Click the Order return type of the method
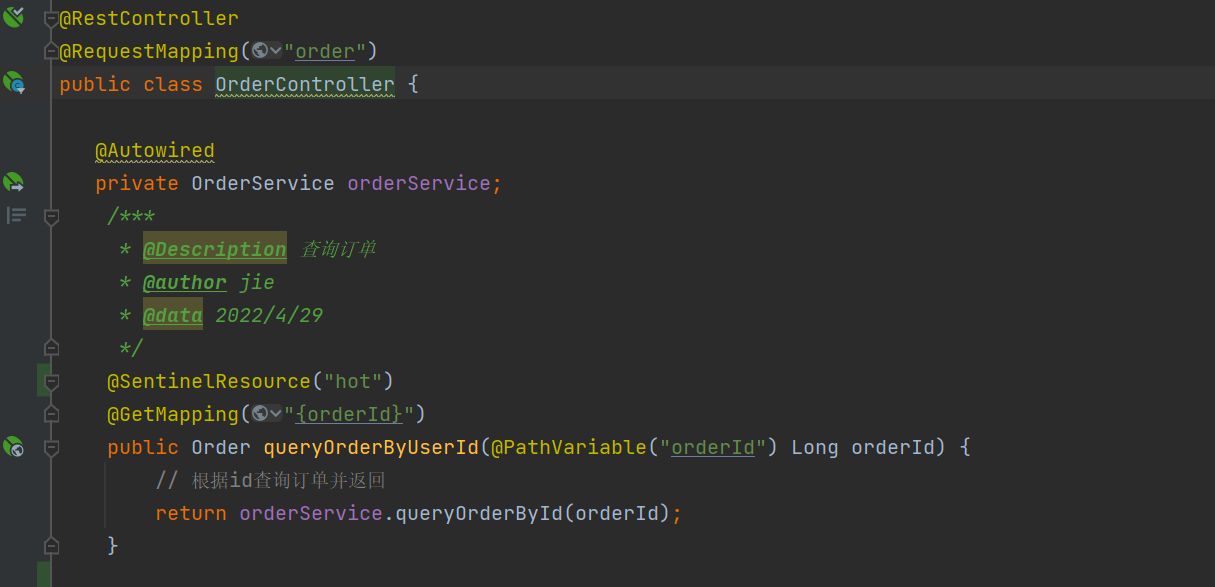The image size is (1215, 587). [x=221, y=447]
